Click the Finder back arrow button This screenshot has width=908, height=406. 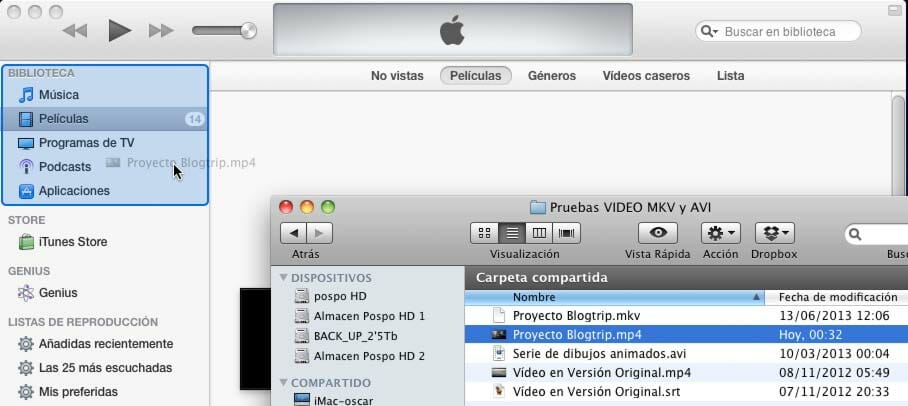click(293, 233)
